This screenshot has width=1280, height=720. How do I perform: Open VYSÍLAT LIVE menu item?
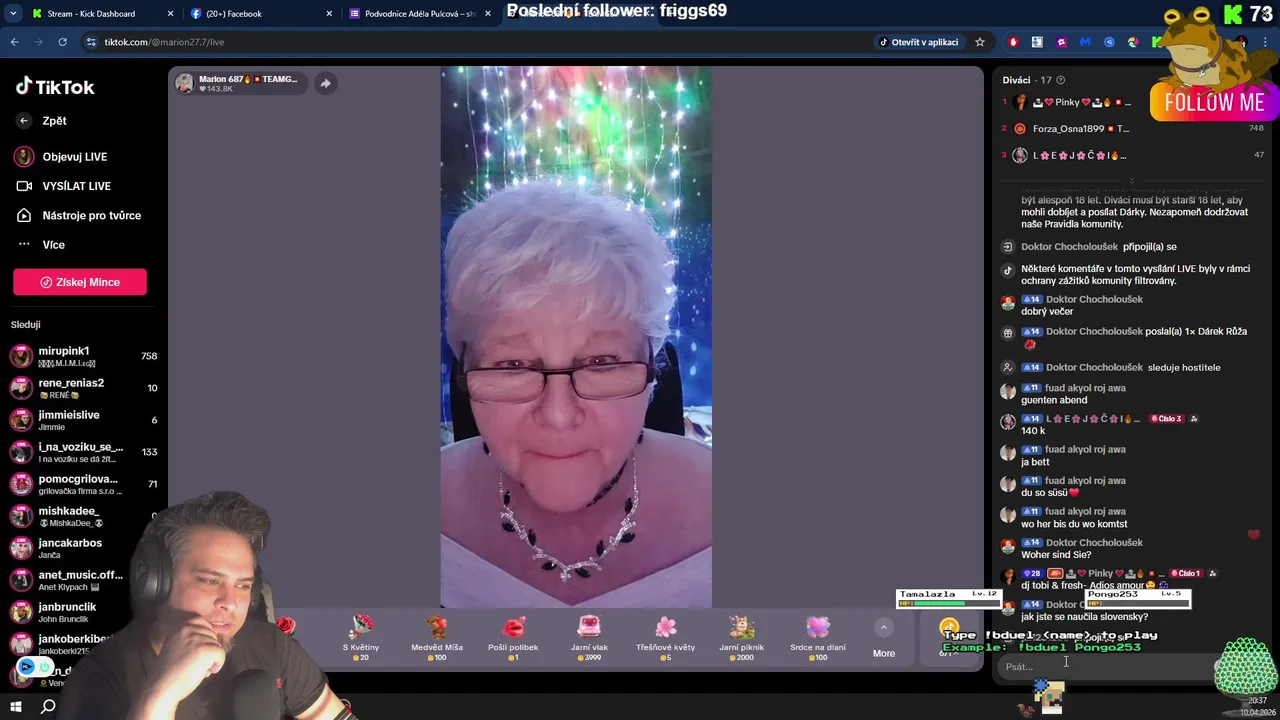coord(76,186)
